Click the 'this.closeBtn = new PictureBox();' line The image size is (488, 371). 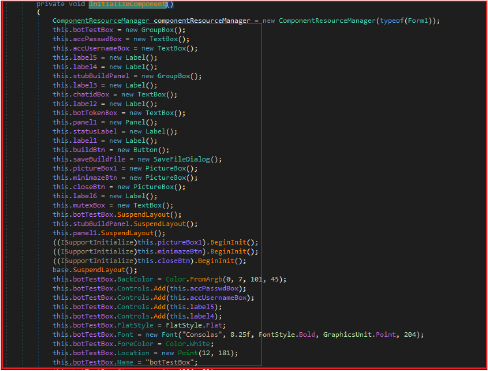click(x=119, y=187)
